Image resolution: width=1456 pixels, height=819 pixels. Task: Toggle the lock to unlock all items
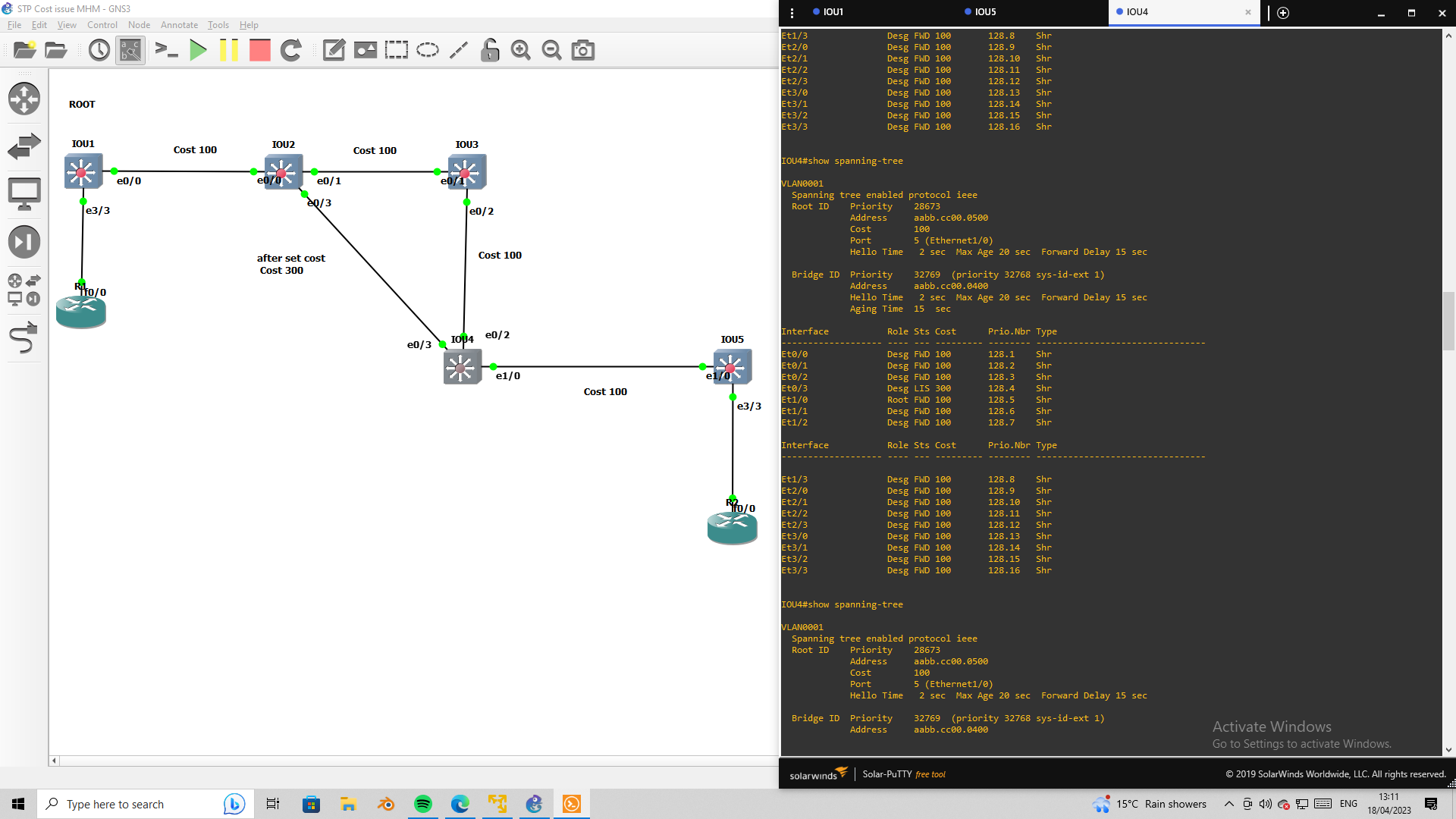pos(489,50)
